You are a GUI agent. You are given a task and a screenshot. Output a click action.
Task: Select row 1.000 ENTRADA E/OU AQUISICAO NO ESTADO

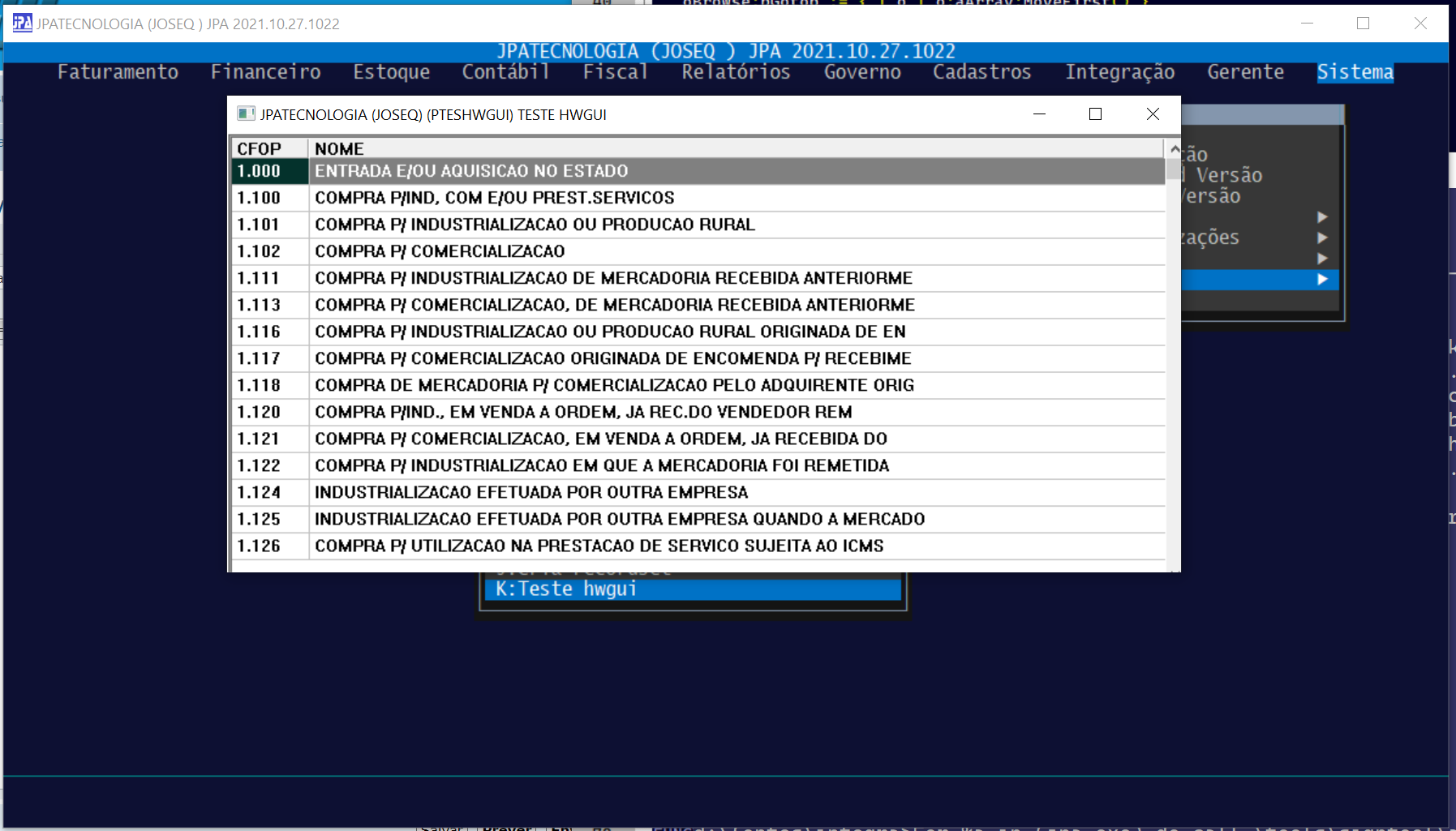(x=698, y=171)
